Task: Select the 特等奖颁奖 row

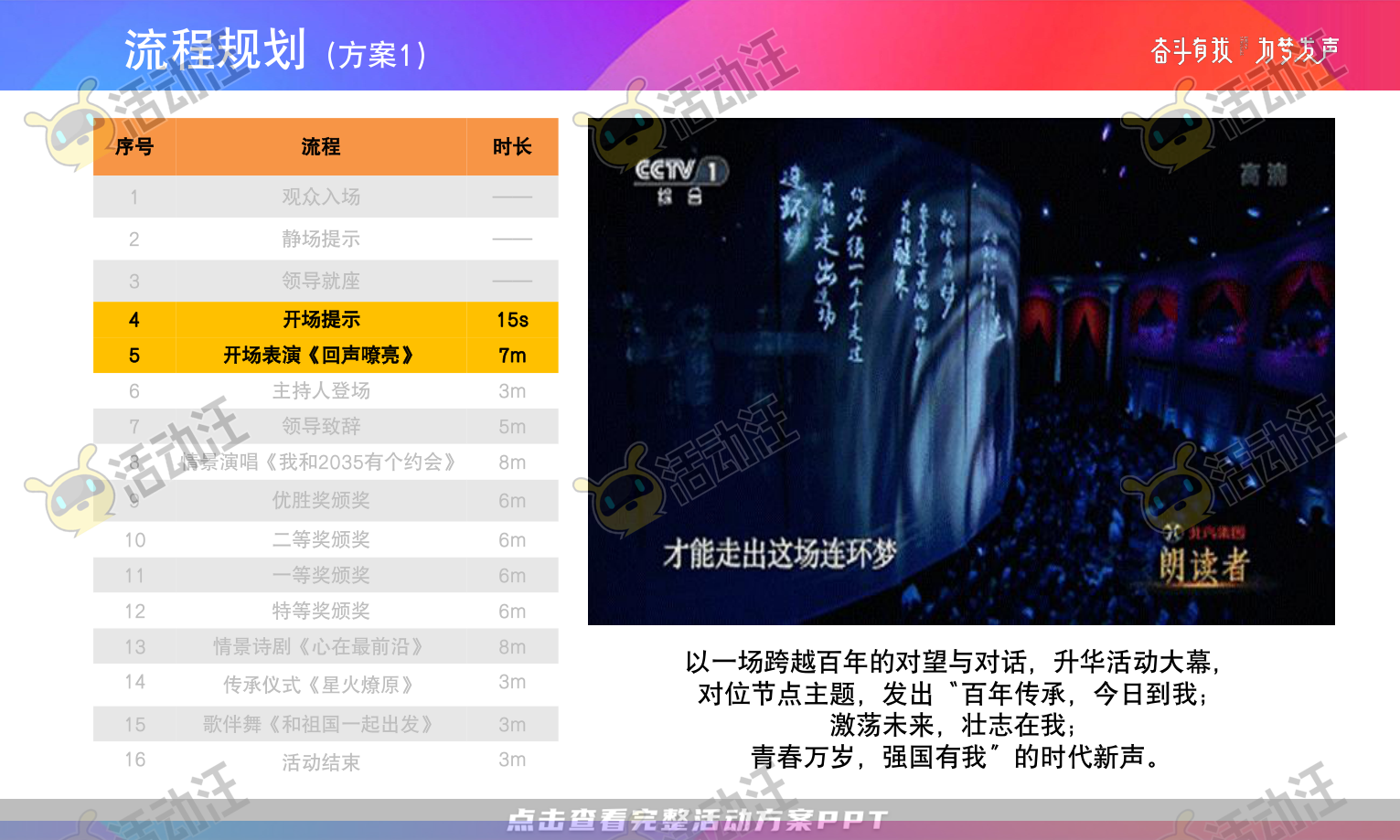Action: point(326,611)
